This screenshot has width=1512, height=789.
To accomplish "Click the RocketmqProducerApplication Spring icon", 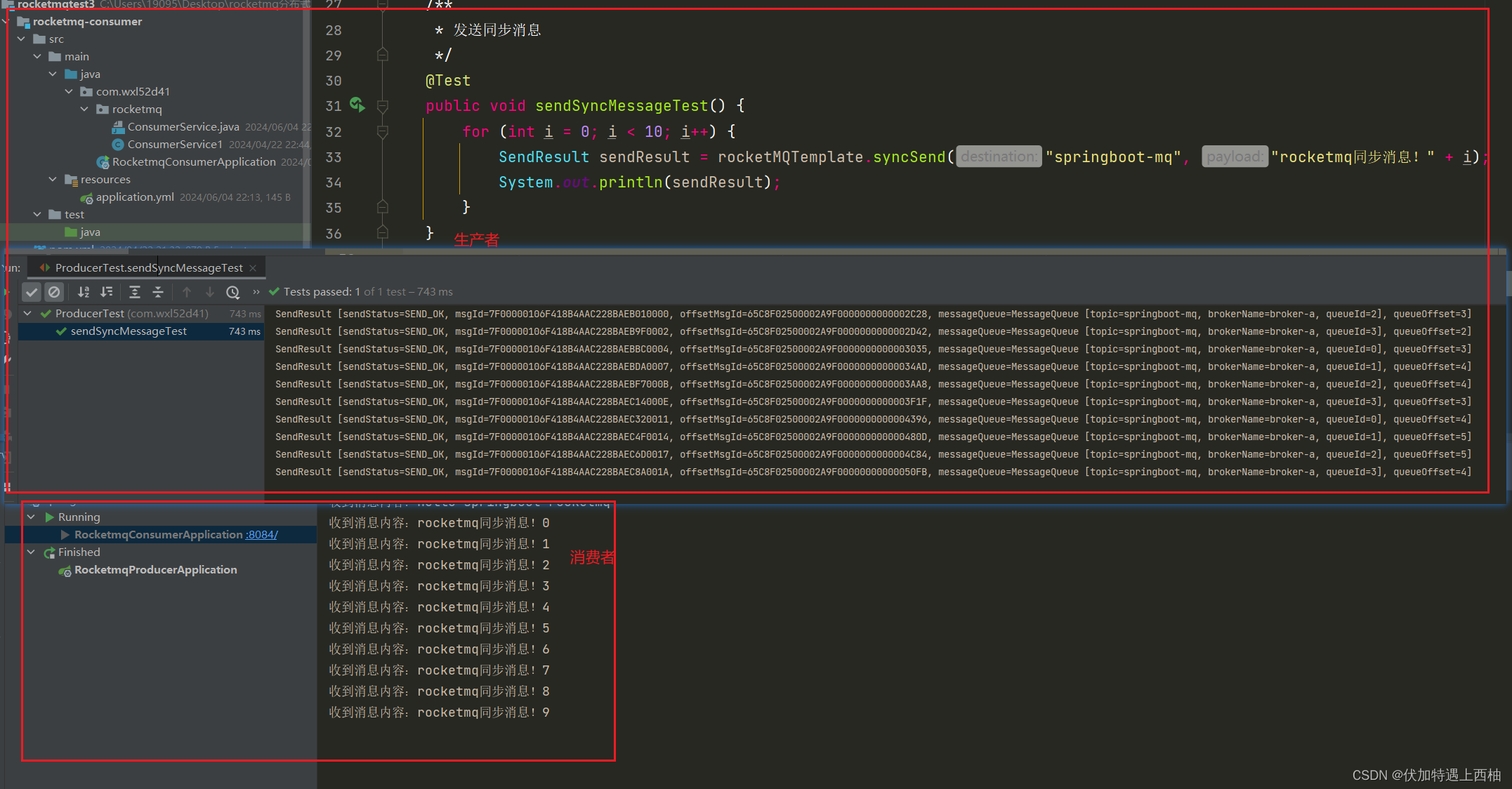I will 65,571.
